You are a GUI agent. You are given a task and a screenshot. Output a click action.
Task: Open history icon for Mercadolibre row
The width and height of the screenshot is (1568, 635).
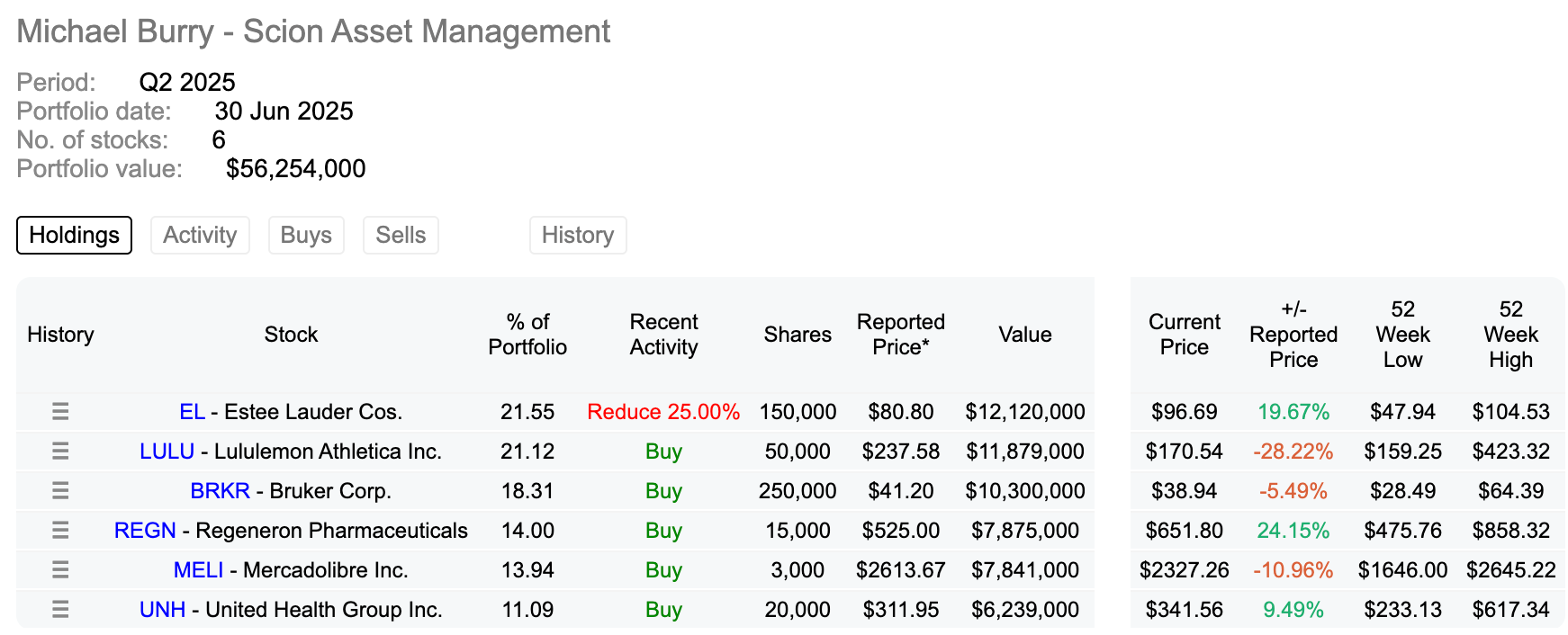[60, 569]
